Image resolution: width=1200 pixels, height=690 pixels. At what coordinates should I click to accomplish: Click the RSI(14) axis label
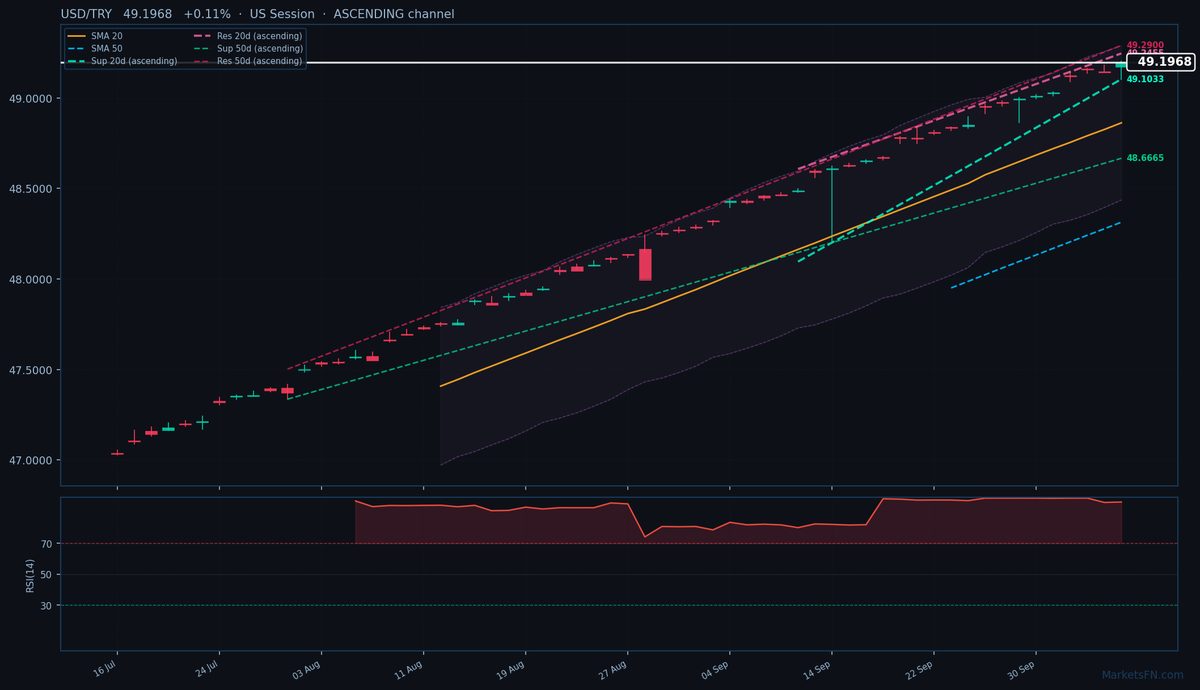tap(31, 574)
